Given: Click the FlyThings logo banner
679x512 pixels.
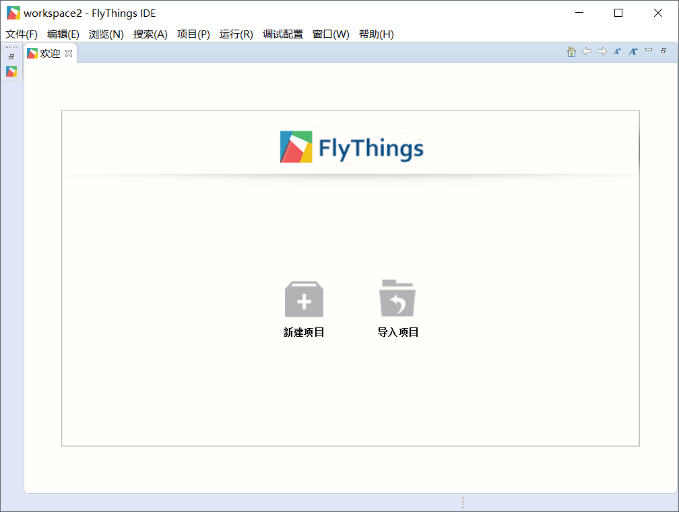Looking at the screenshot, I should click(352, 147).
